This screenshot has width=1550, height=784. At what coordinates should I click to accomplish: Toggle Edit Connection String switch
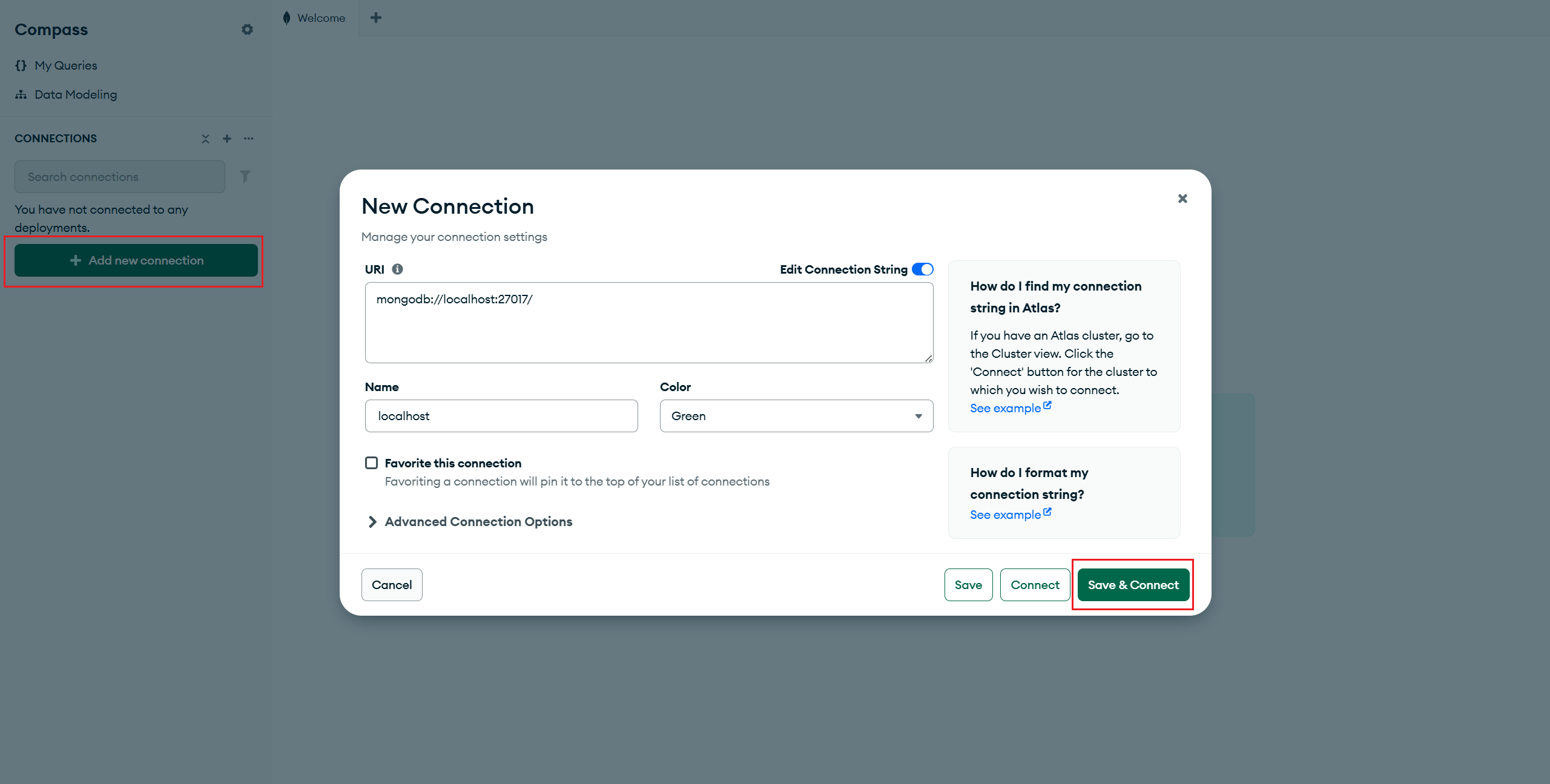pos(923,269)
